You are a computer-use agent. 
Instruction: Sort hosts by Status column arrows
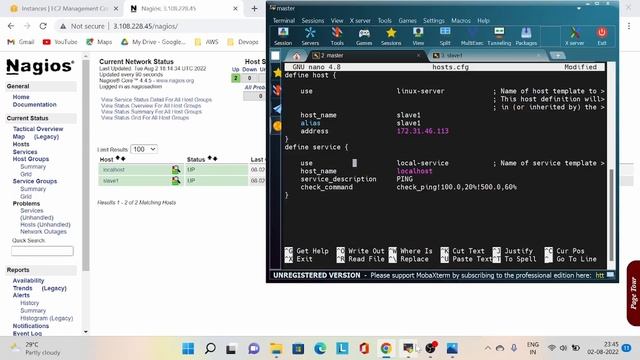pyautogui.click(x=213, y=158)
